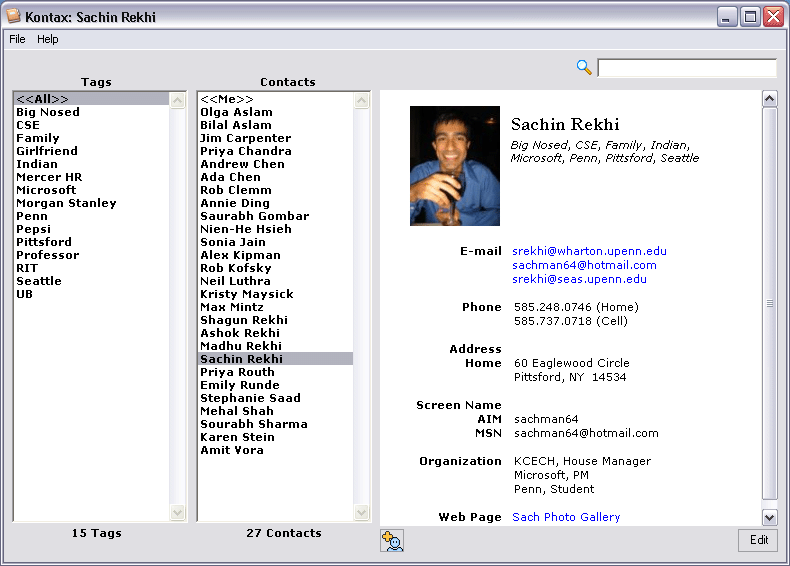Open the Sach Photo Gallery link
Screen dimensions: 790x566
point(566,517)
